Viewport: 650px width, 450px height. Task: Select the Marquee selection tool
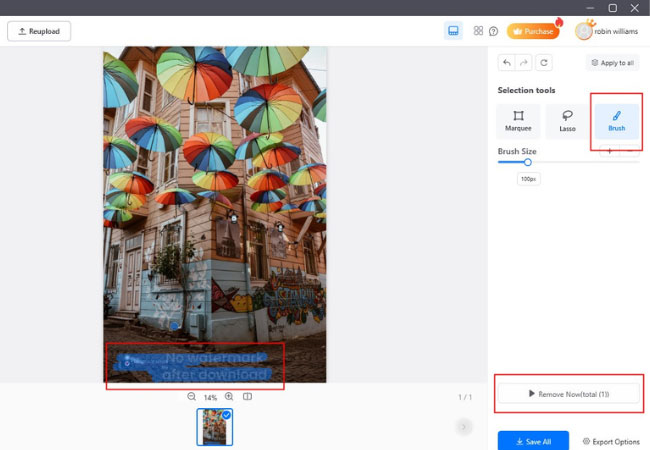pos(518,121)
